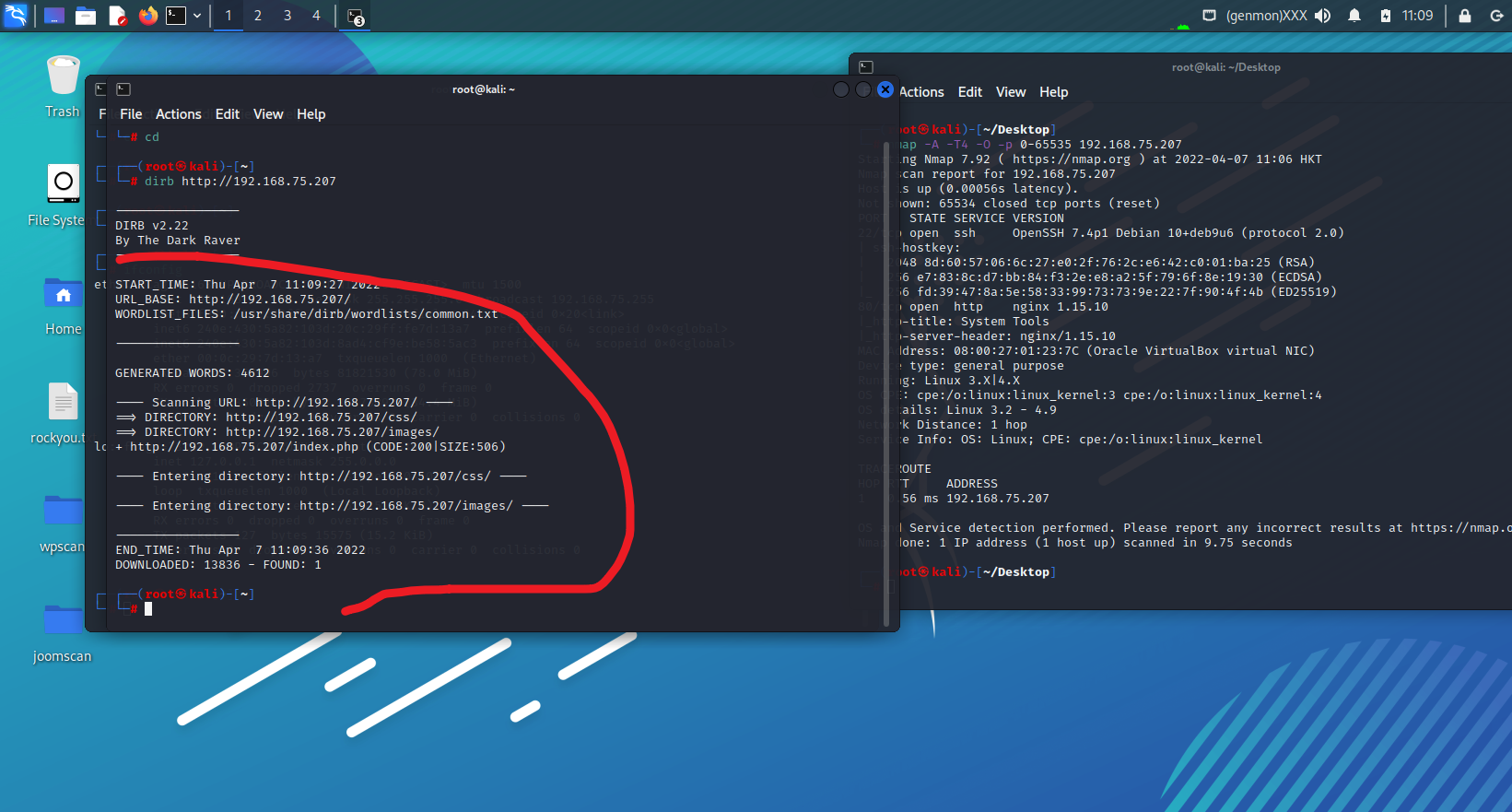Switch to workspace 1
The width and height of the screenshot is (1512, 812).
pos(229,16)
